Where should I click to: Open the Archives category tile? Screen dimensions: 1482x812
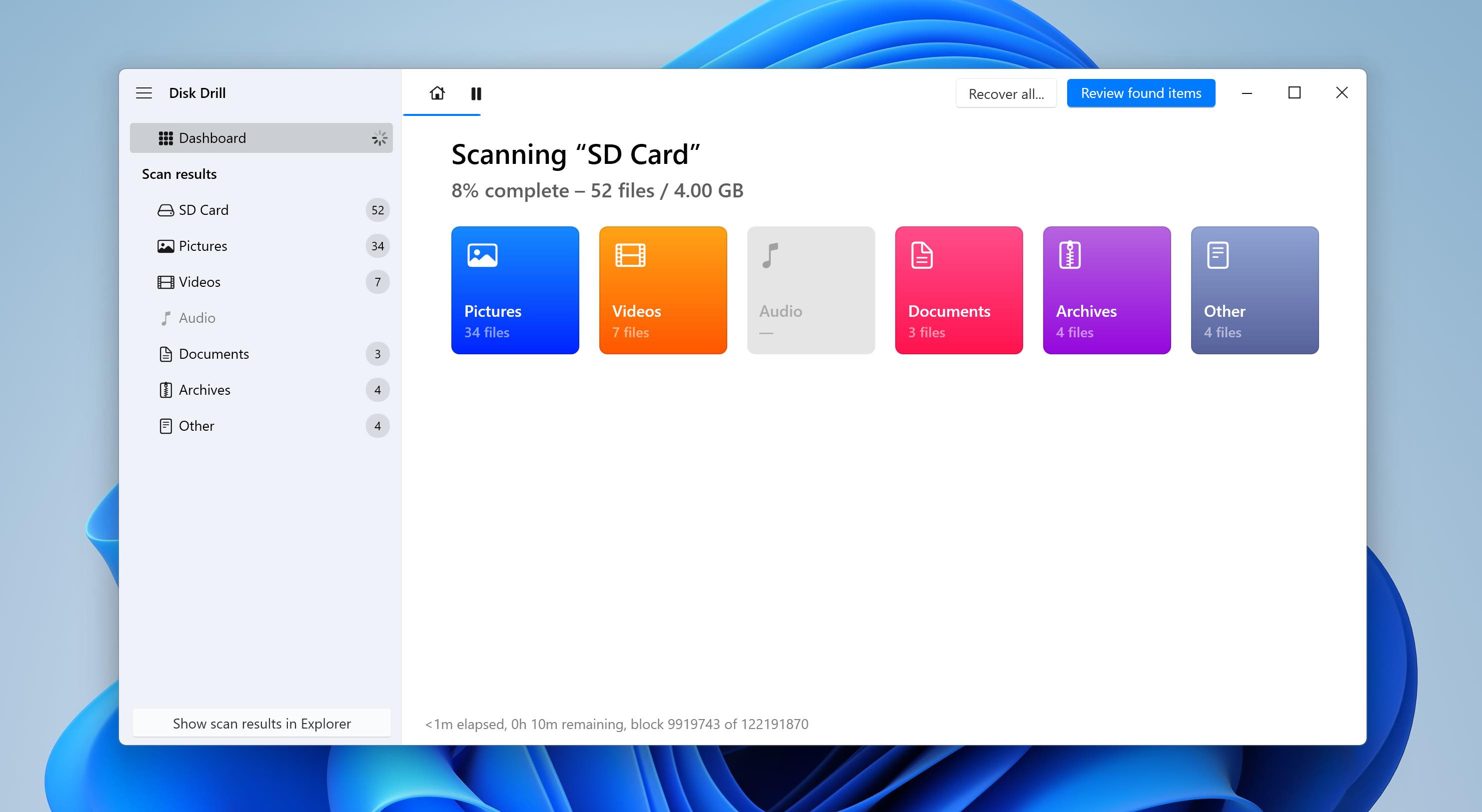click(x=1106, y=290)
